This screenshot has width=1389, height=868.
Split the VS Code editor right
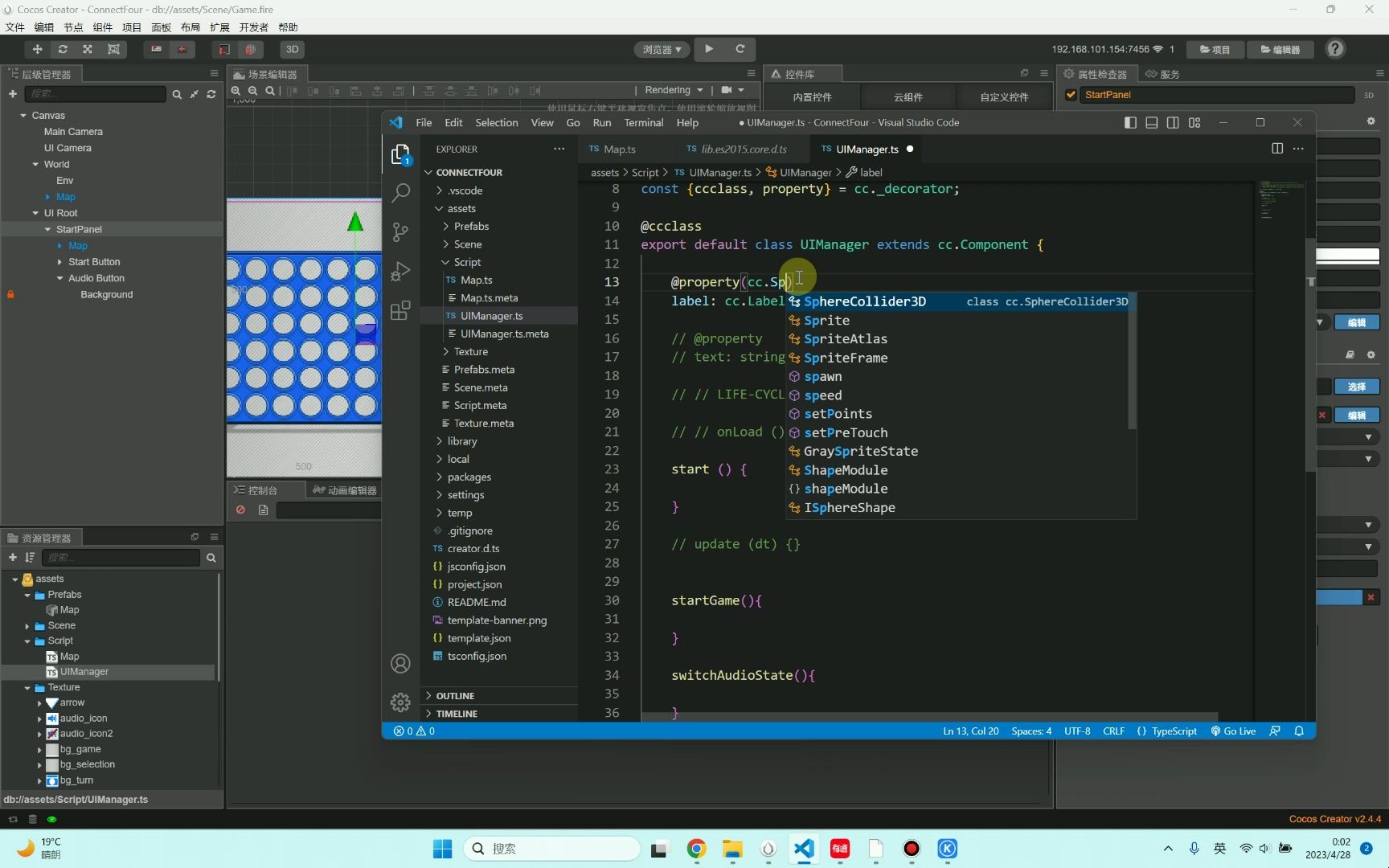click(x=1277, y=149)
